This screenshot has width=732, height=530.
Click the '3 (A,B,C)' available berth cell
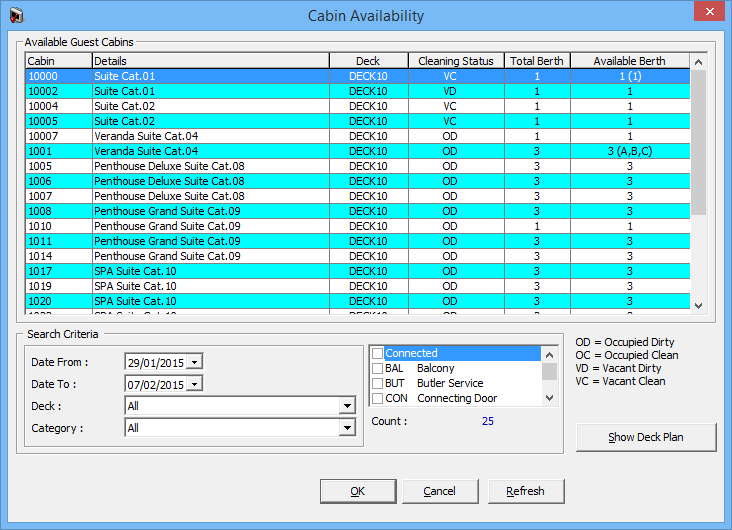tap(630, 151)
